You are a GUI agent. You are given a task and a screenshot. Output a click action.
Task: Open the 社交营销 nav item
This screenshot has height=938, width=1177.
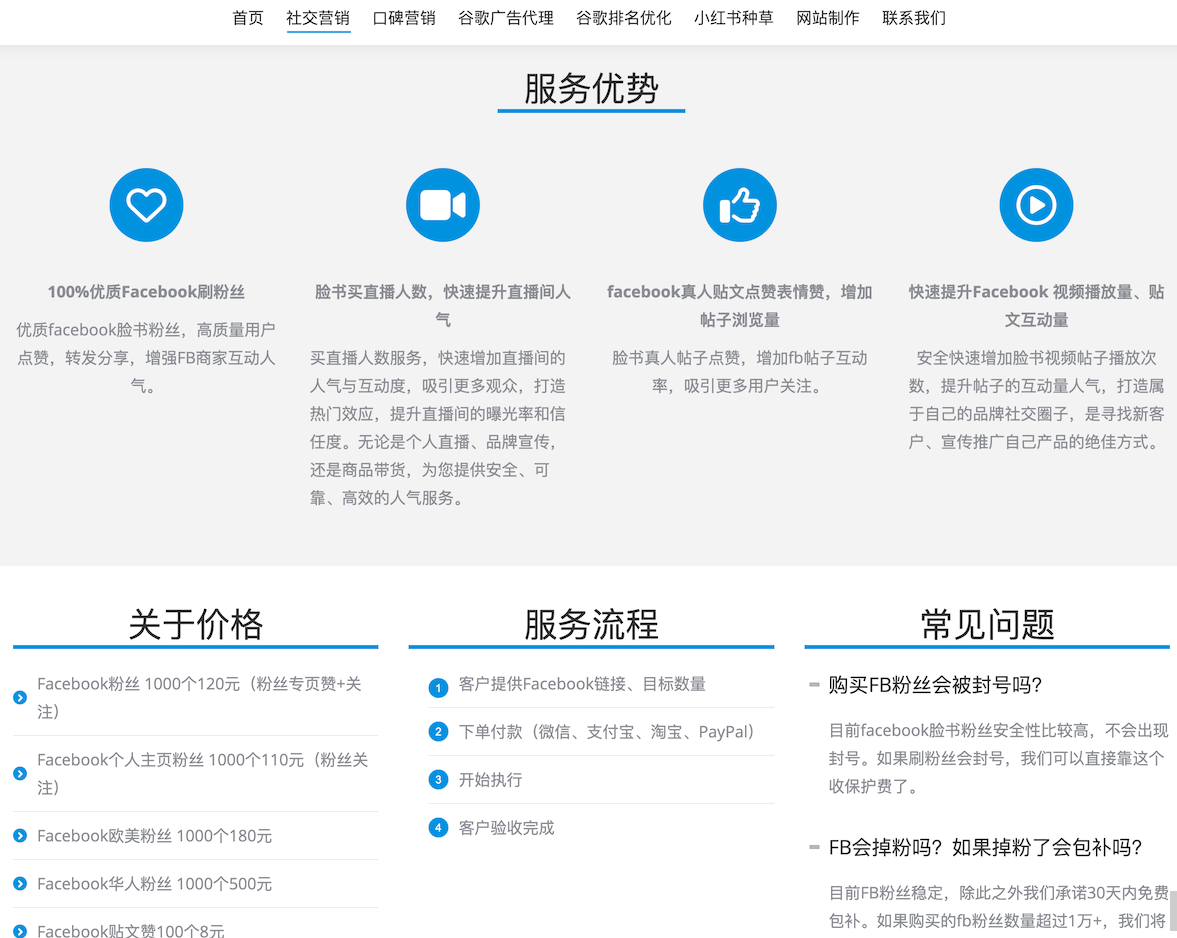pyautogui.click(x=318, y=18)
